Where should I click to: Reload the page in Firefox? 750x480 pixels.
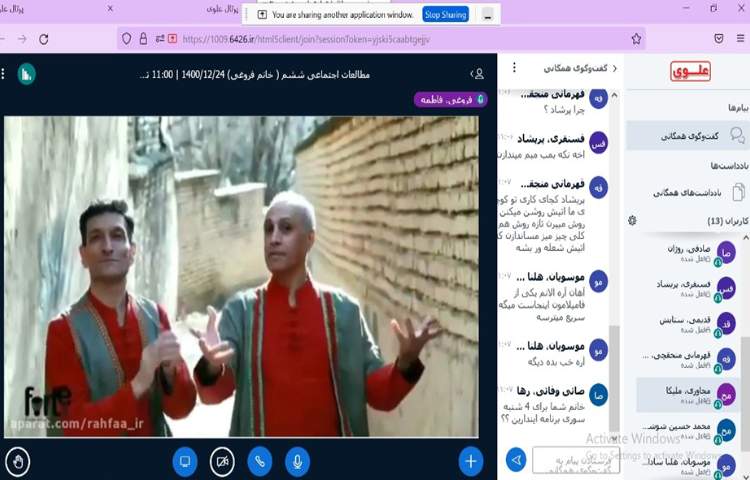click(44, 39)
